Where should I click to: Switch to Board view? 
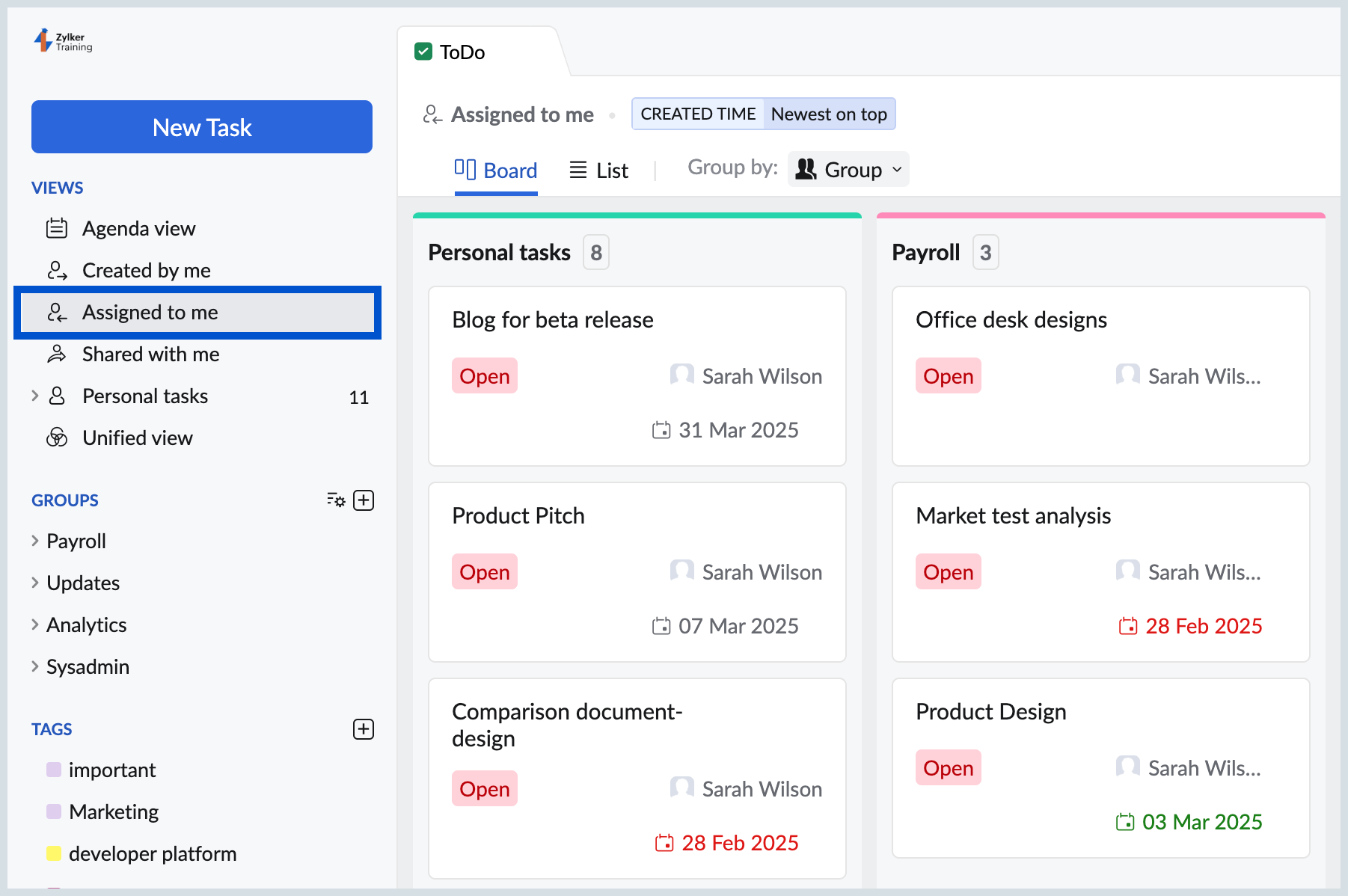[496, 171]
